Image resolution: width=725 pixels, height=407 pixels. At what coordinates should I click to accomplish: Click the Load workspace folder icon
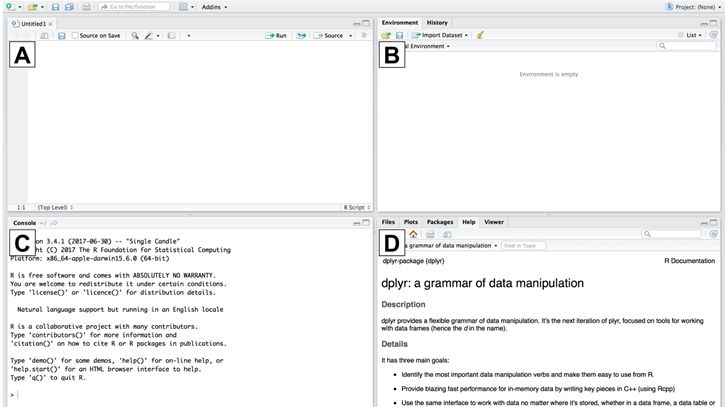[386, 35]
